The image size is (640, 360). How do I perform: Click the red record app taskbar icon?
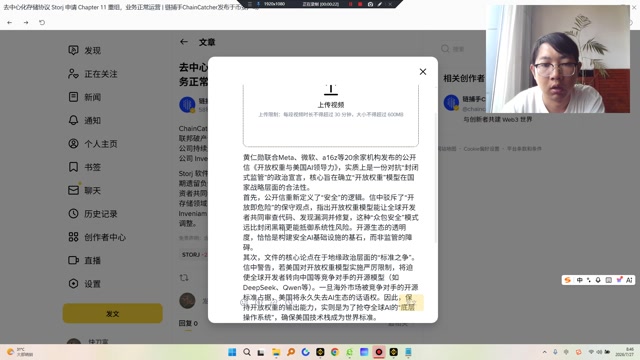tap(379, 352)
